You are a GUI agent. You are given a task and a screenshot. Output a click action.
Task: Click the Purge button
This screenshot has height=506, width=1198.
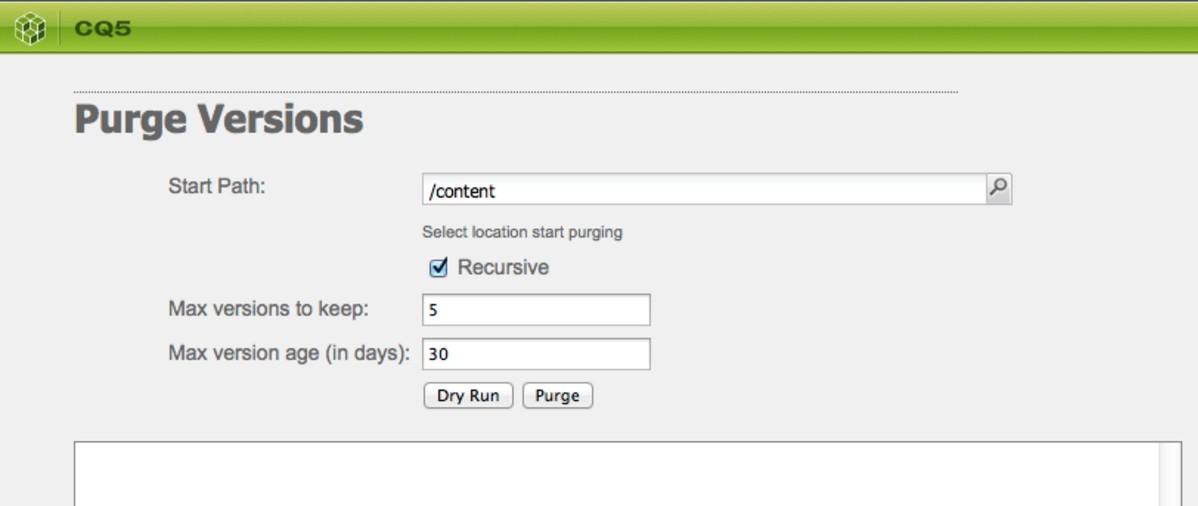click(x=557, y=396)
